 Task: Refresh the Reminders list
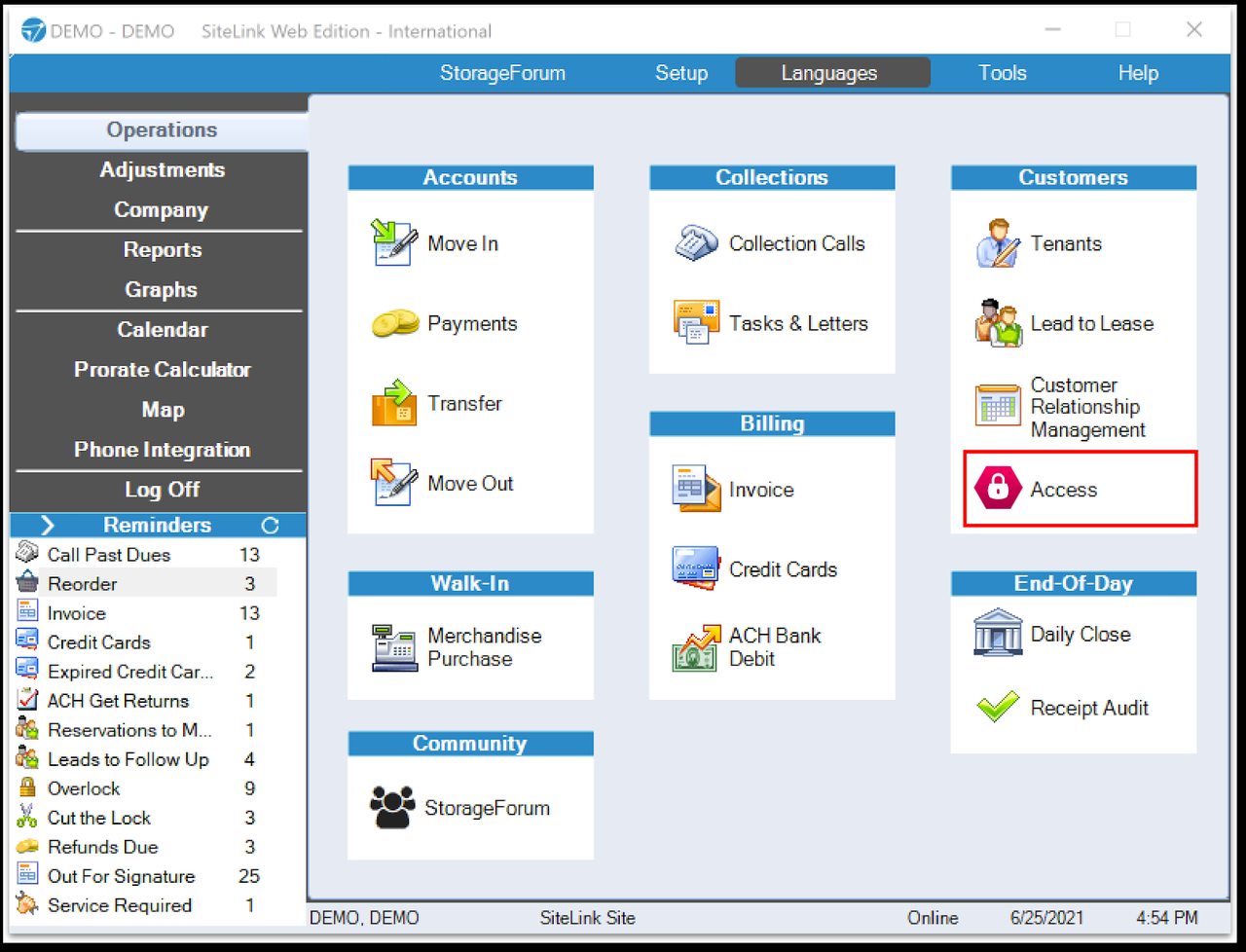point(271,525)
